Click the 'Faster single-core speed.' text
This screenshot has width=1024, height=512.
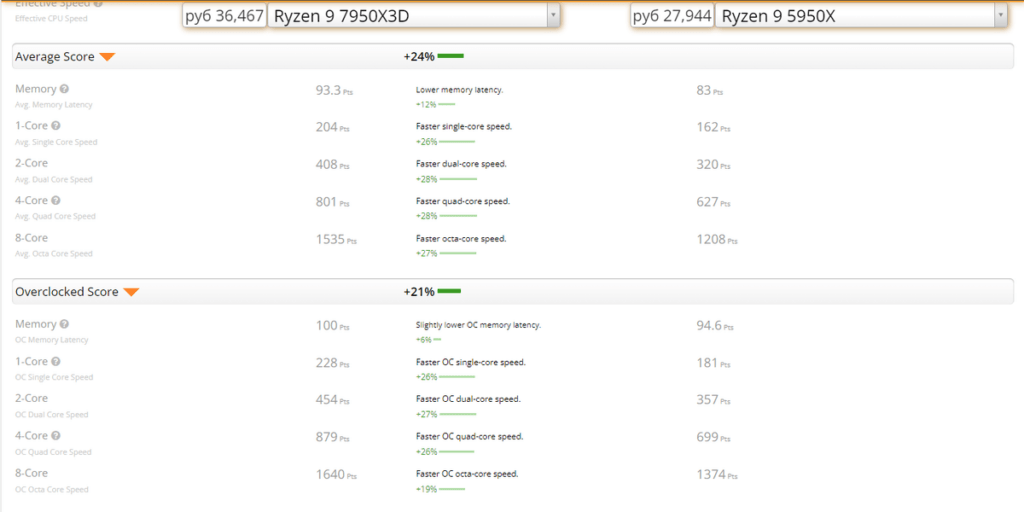point(464,127)
